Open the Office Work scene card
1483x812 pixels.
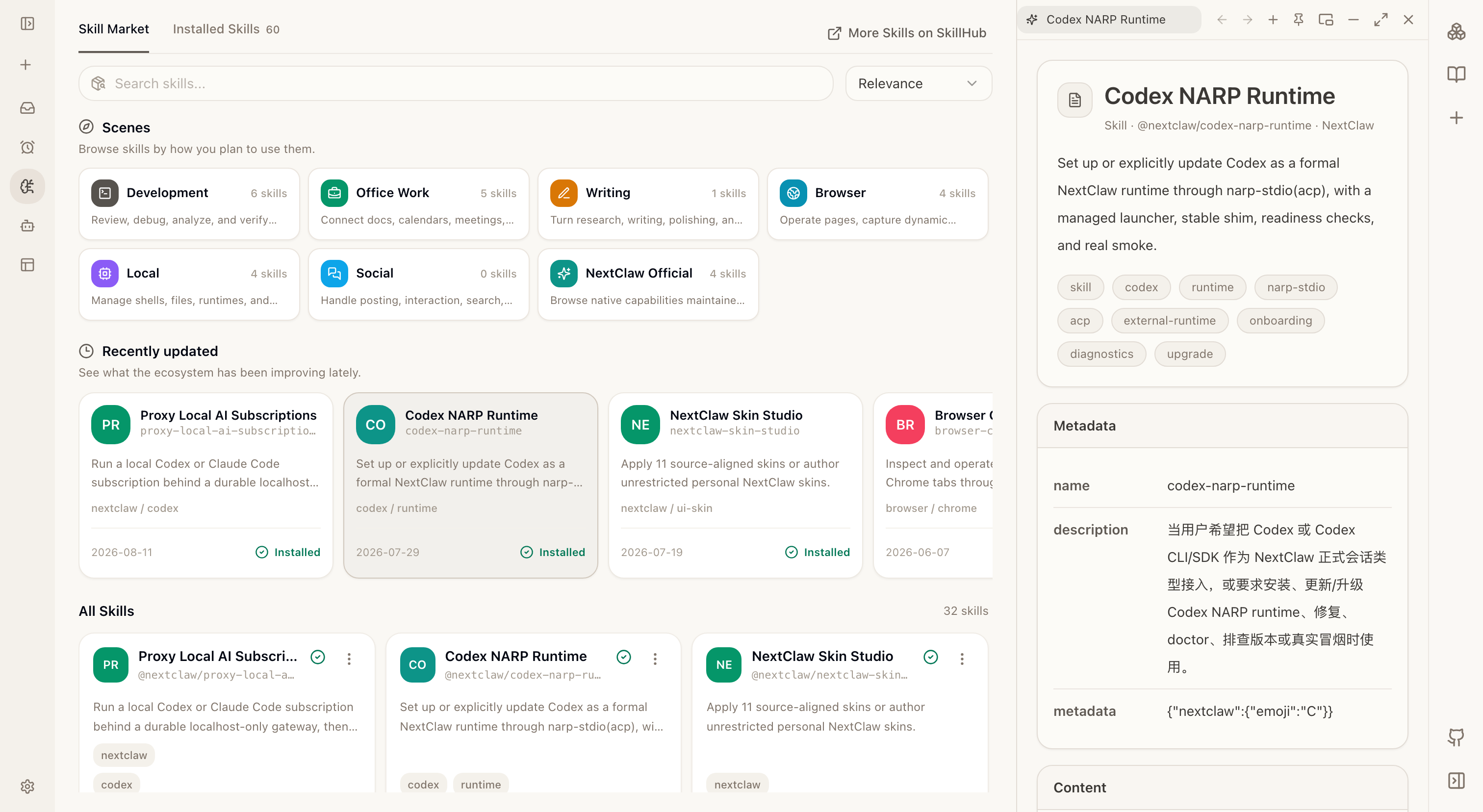(x=418, y=203)
